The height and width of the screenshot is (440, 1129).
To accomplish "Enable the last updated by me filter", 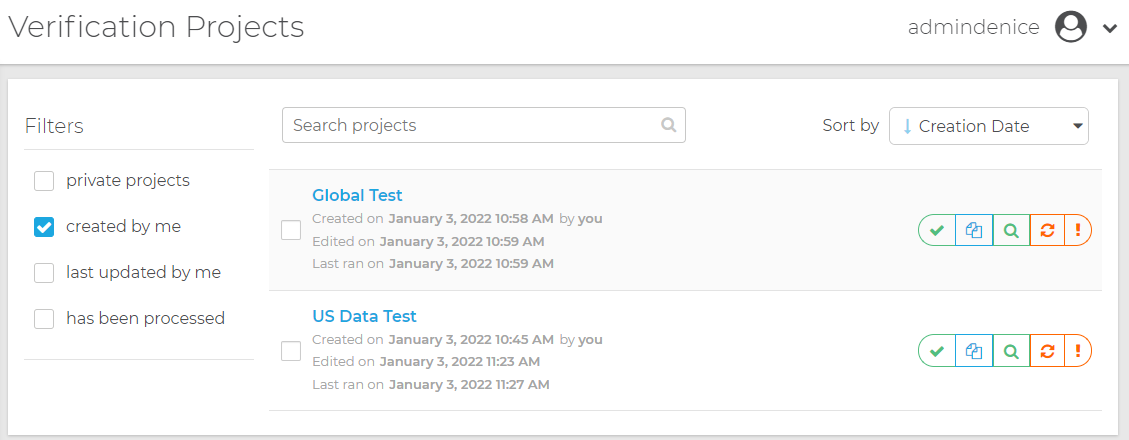I will (44, 273).
